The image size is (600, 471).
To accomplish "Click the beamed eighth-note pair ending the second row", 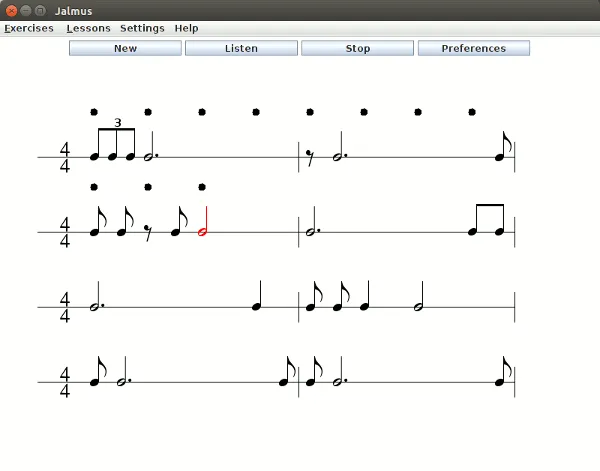I will pos(486,220).
